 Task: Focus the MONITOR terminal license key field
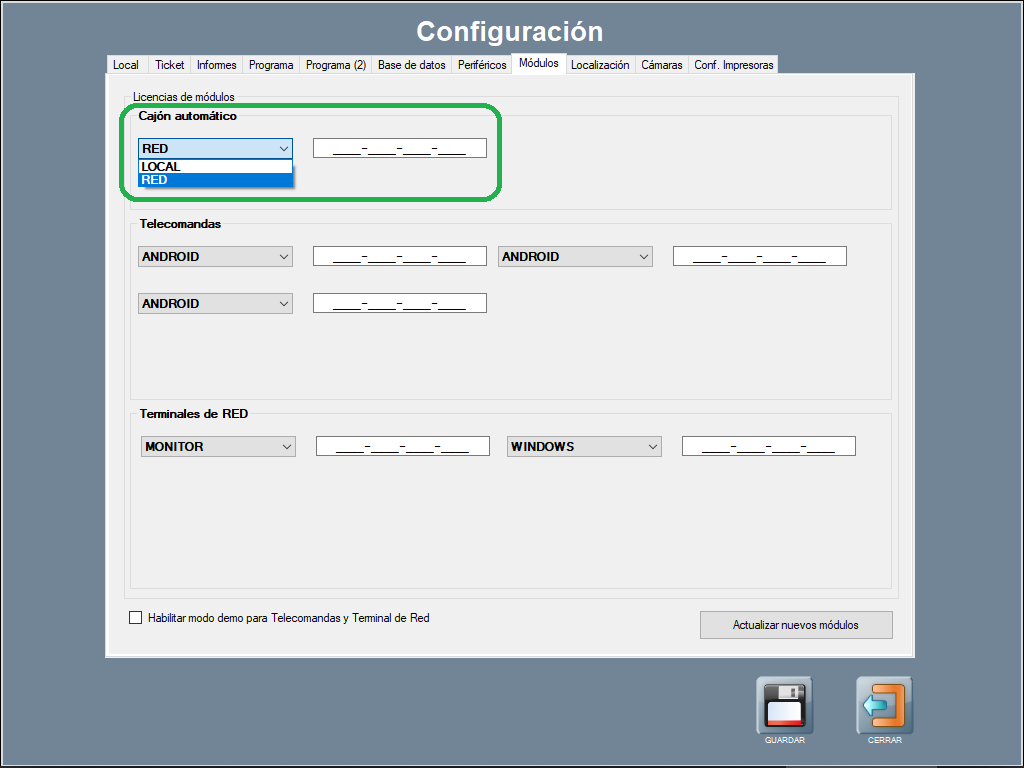tap(403, 446)
